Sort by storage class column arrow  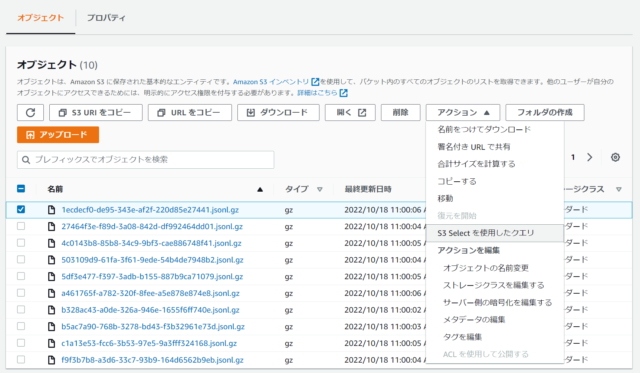(x=619, y=189)
